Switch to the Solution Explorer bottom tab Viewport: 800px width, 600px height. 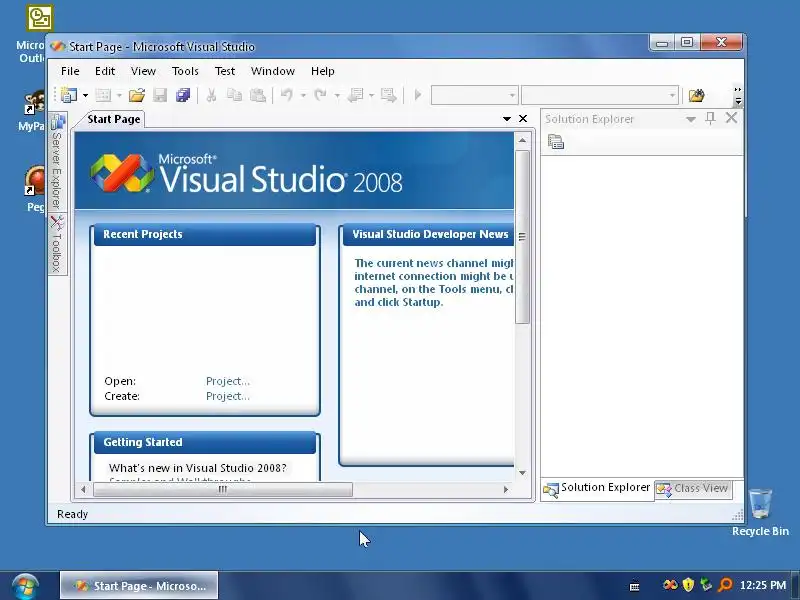pos(597,489)
